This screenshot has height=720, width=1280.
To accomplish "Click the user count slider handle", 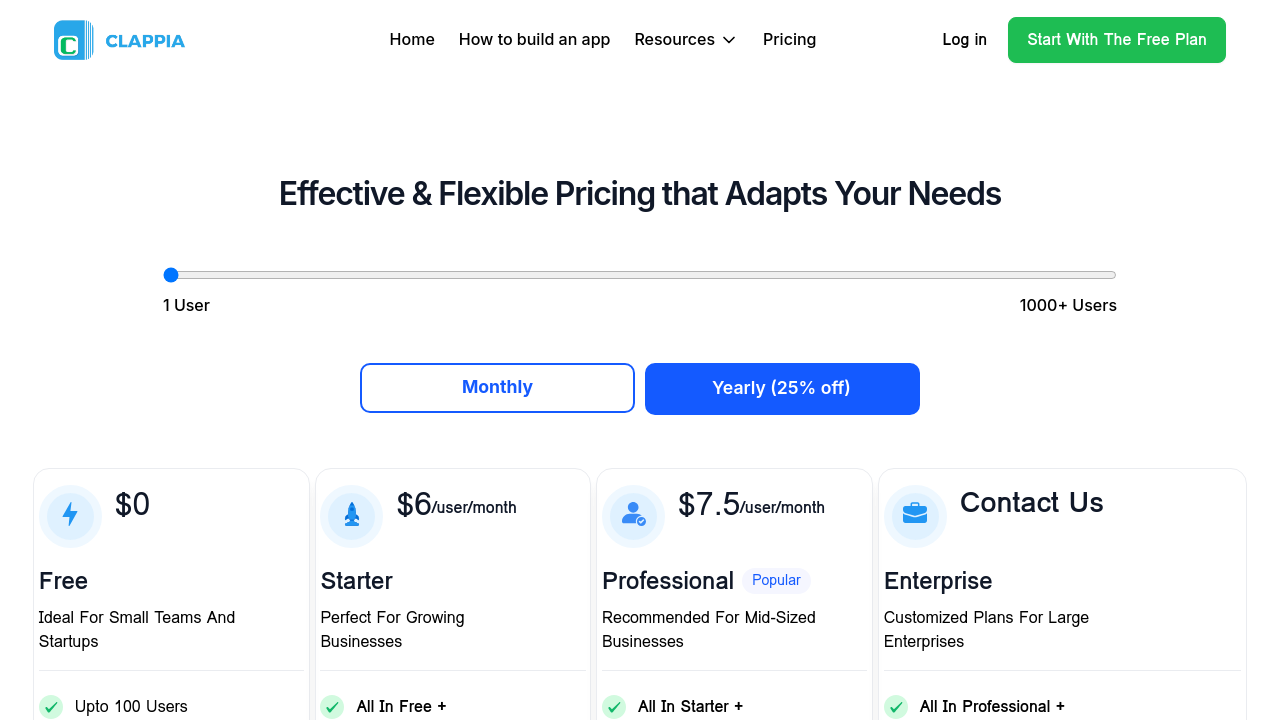I will click(171, 275).
